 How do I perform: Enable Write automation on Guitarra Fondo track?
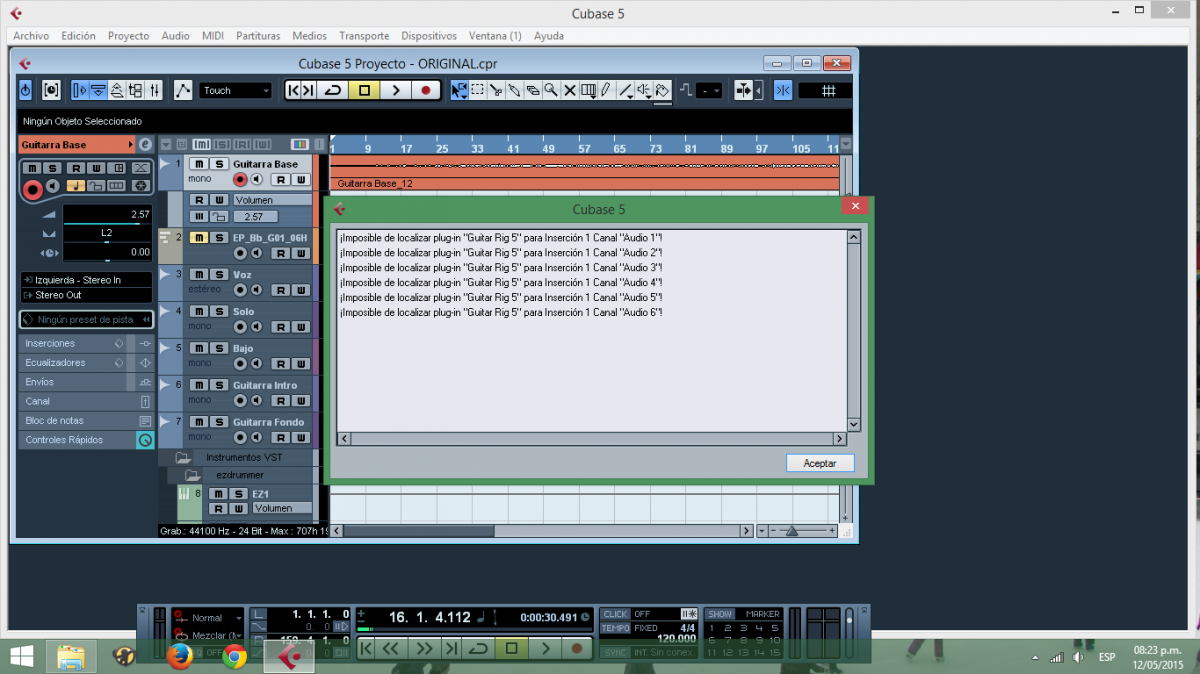click(299, 438)
